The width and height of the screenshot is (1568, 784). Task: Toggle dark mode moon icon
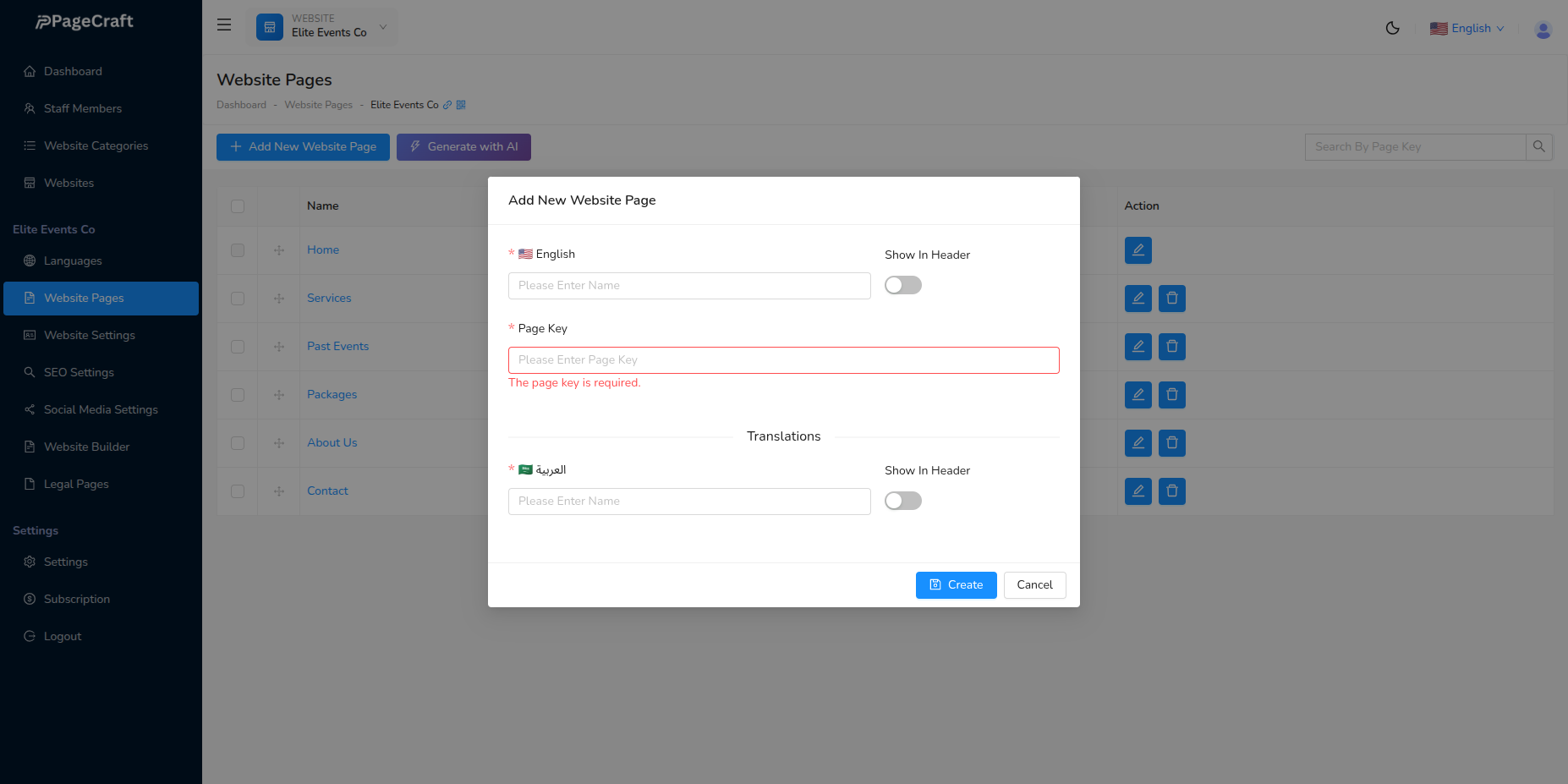[1392, 28]
